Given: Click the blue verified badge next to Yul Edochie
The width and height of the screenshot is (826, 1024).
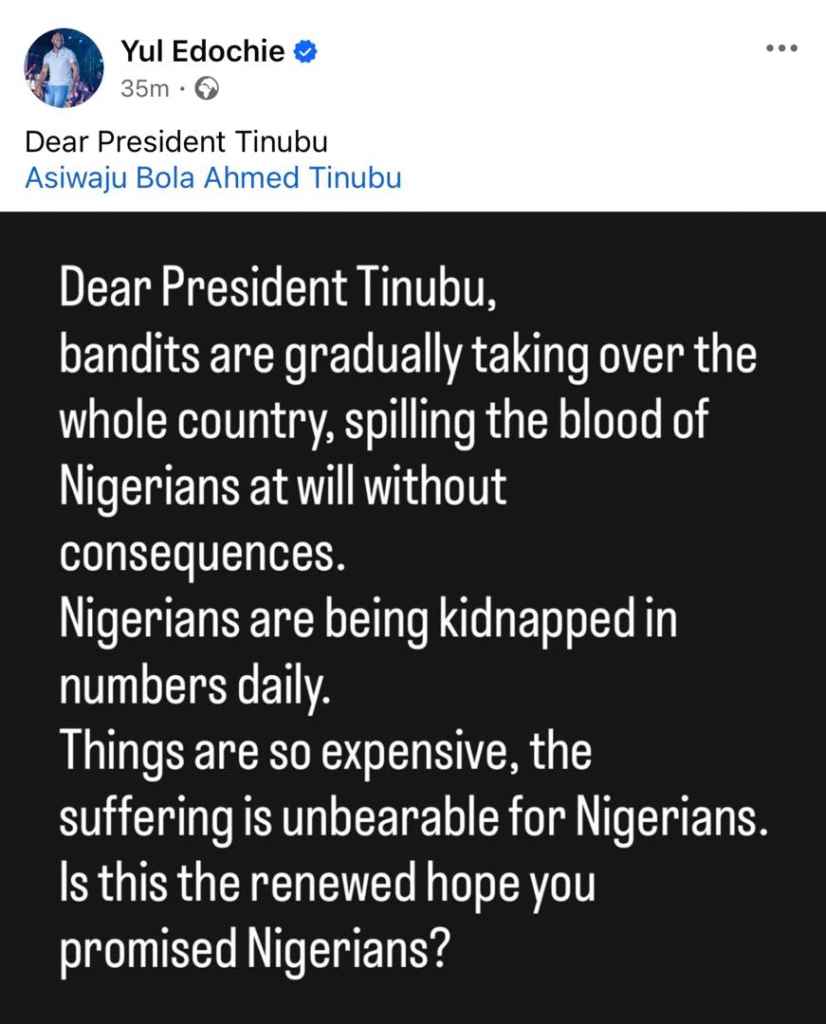Looking at the screenshot, I should pyautogui.click(x=307, y=51).
